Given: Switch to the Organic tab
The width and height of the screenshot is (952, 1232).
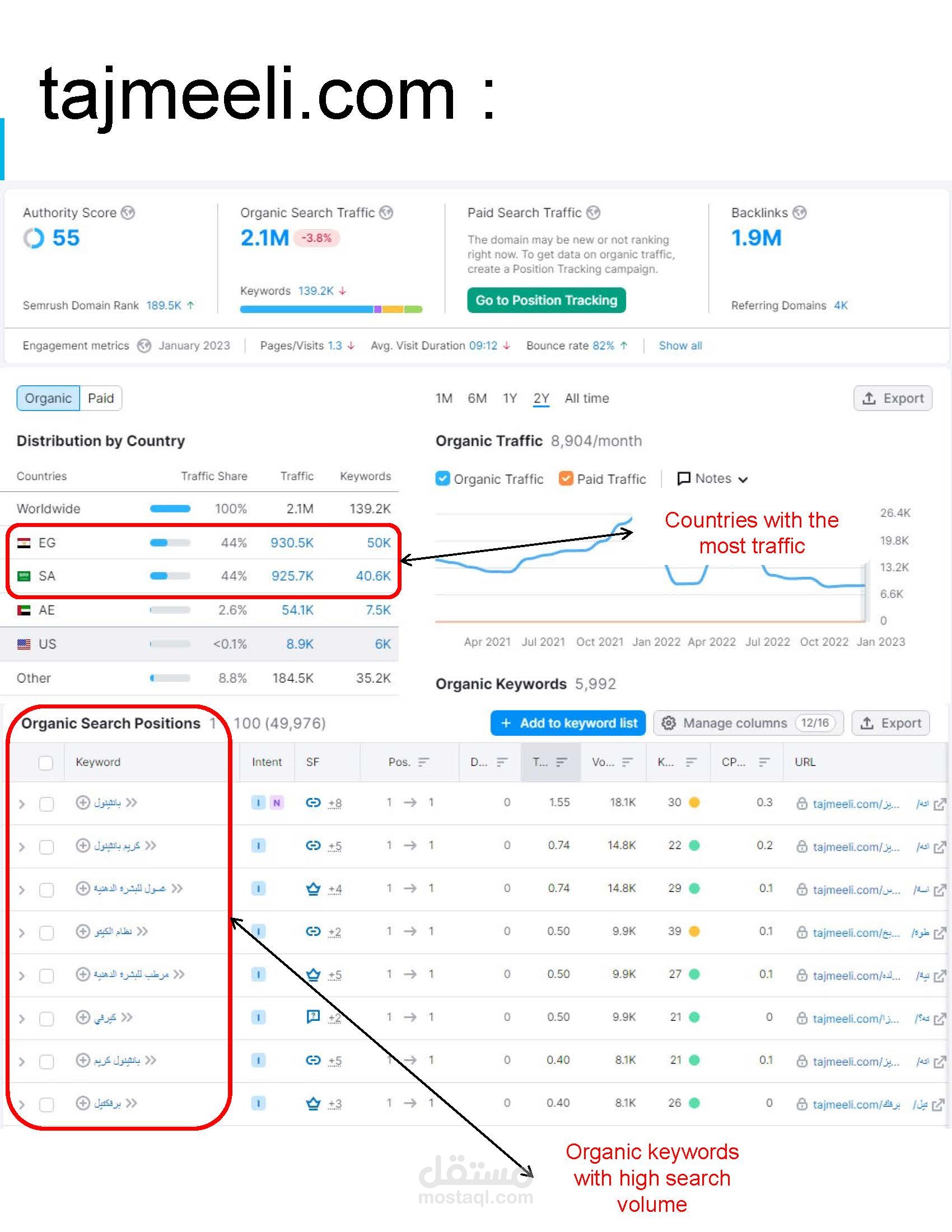Looking at the screenshot, I should click(x=49, y=398).
